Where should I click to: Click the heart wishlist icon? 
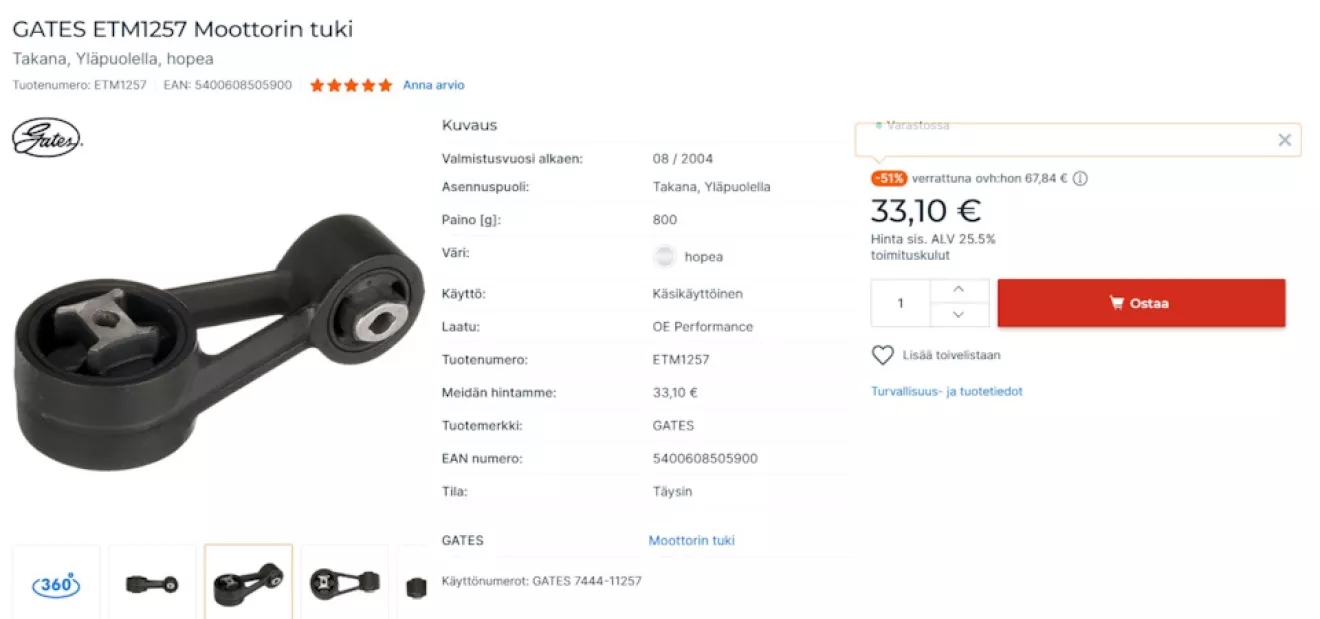pyautogui.click(x=882, y=355)
